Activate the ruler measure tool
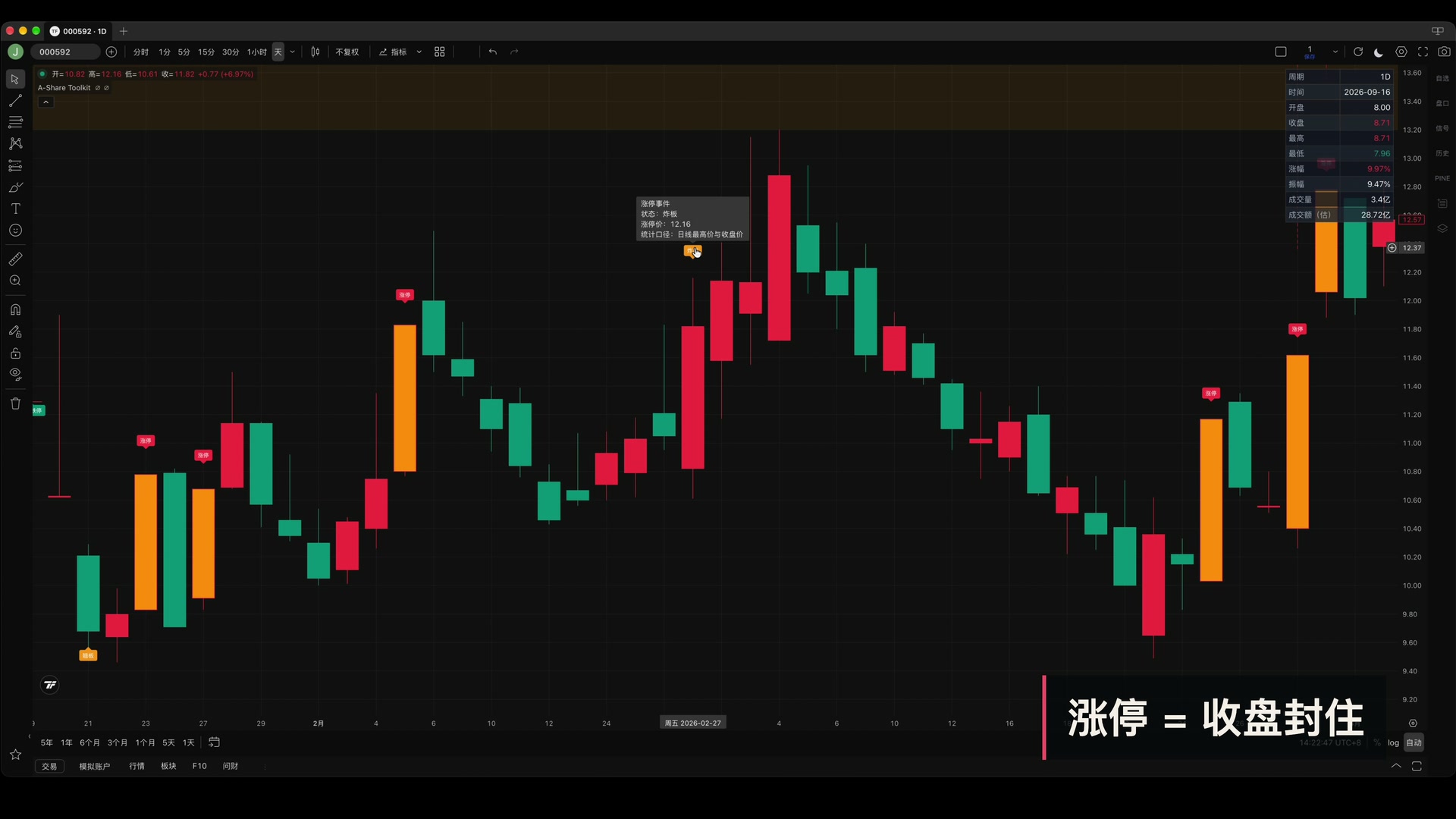This screenshot has width=1456, height=819. coord(15,259)
